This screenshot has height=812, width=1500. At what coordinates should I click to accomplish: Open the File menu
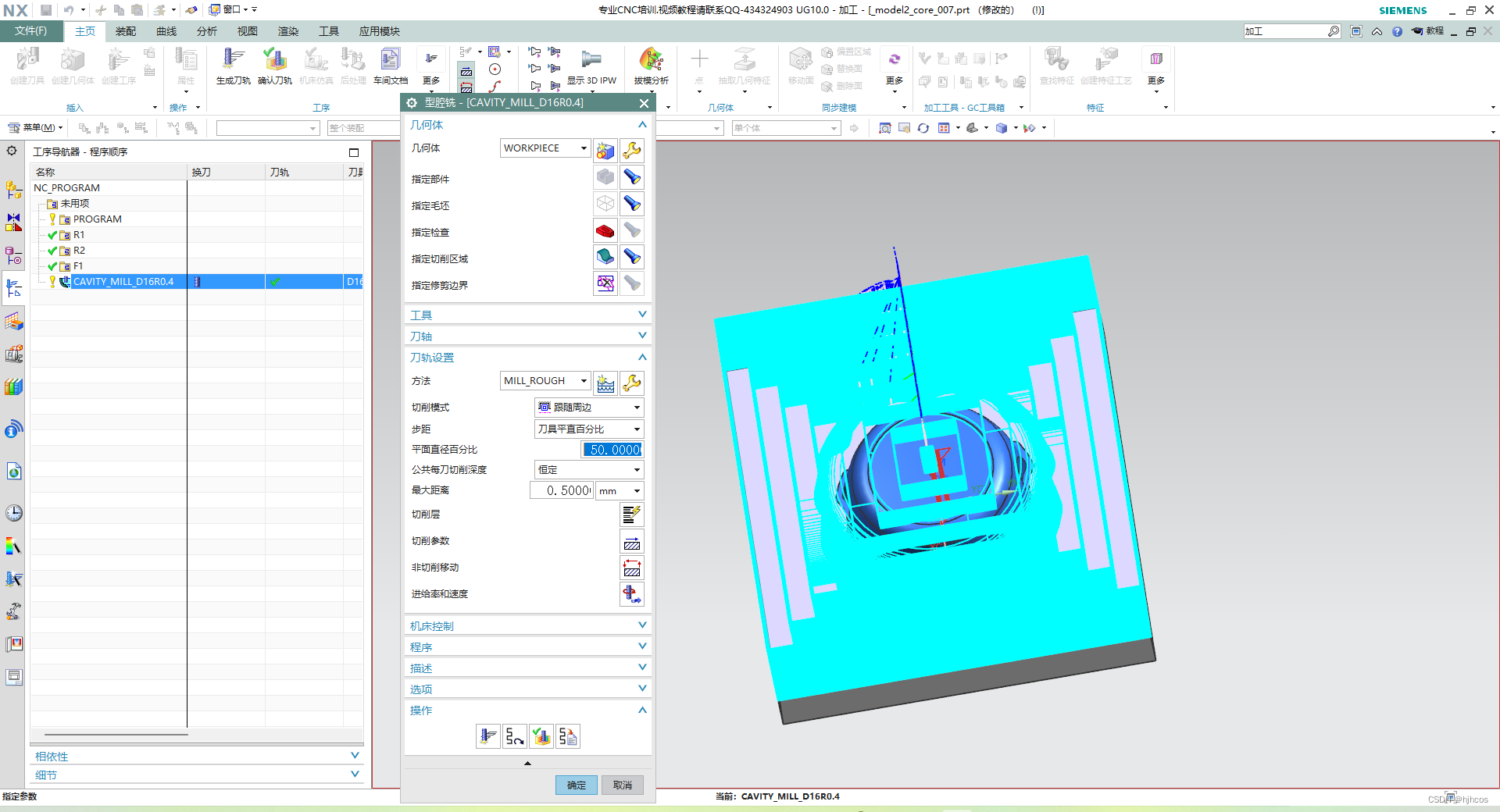[x=31, y=31]
